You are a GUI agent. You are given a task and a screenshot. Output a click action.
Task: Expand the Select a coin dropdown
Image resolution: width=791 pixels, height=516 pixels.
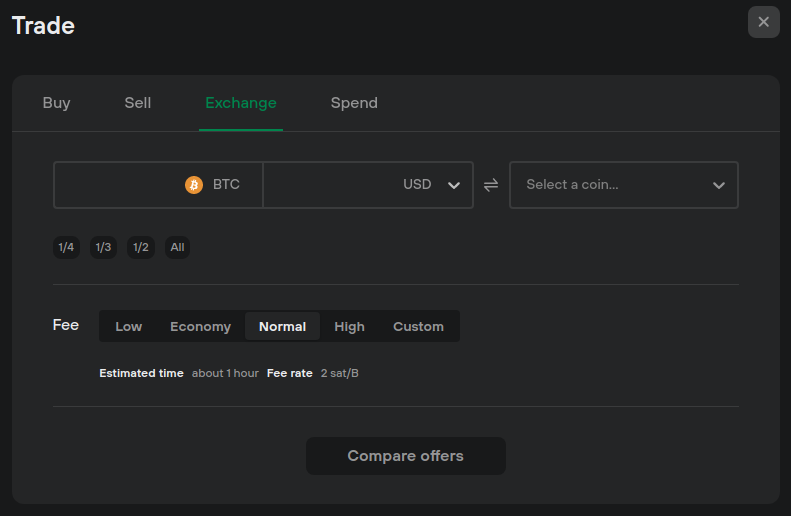coord(624,185)
